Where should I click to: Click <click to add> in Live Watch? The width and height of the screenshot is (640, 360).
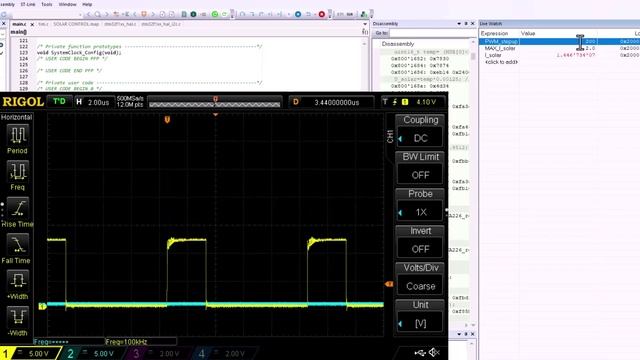501,62
